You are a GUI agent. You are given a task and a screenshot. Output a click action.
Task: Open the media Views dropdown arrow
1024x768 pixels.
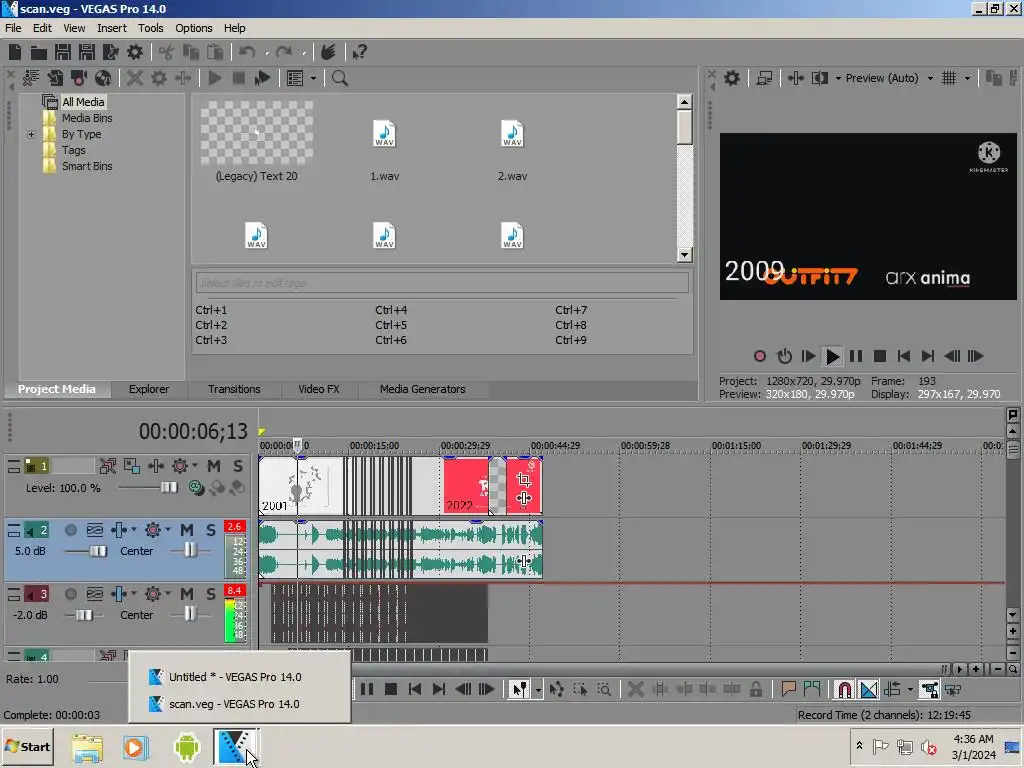point(313,78)
